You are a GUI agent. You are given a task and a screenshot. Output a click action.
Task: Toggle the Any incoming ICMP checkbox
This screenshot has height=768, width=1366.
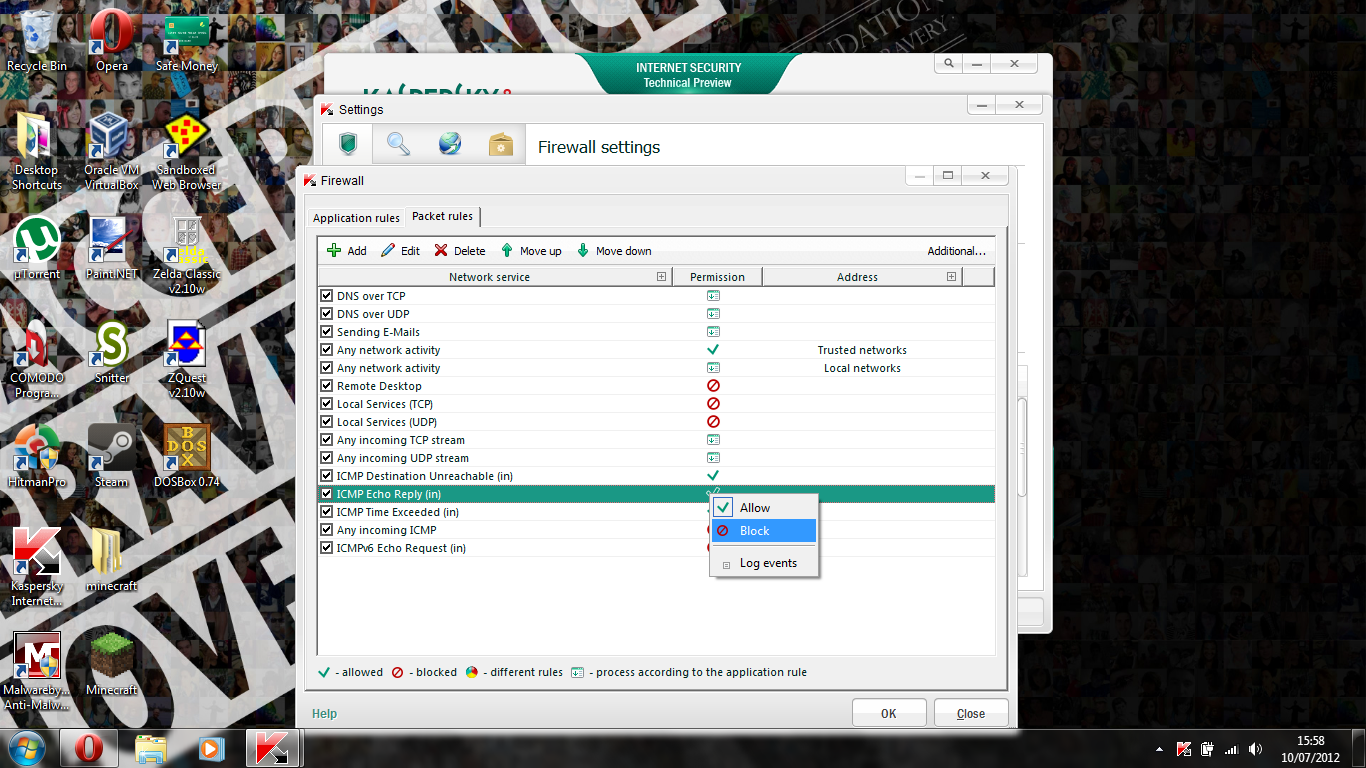coord(326,530)
